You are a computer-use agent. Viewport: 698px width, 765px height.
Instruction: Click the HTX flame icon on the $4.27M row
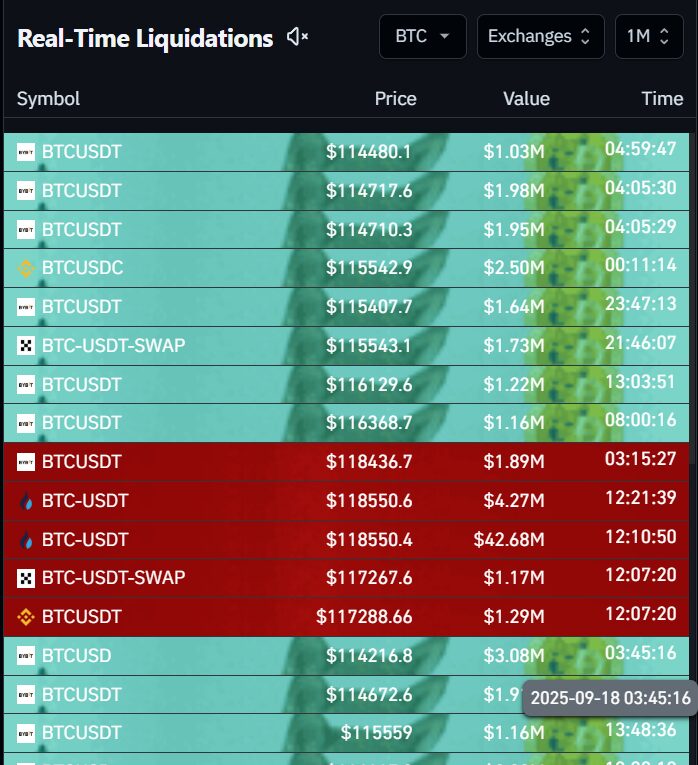(x=26, y=501)
